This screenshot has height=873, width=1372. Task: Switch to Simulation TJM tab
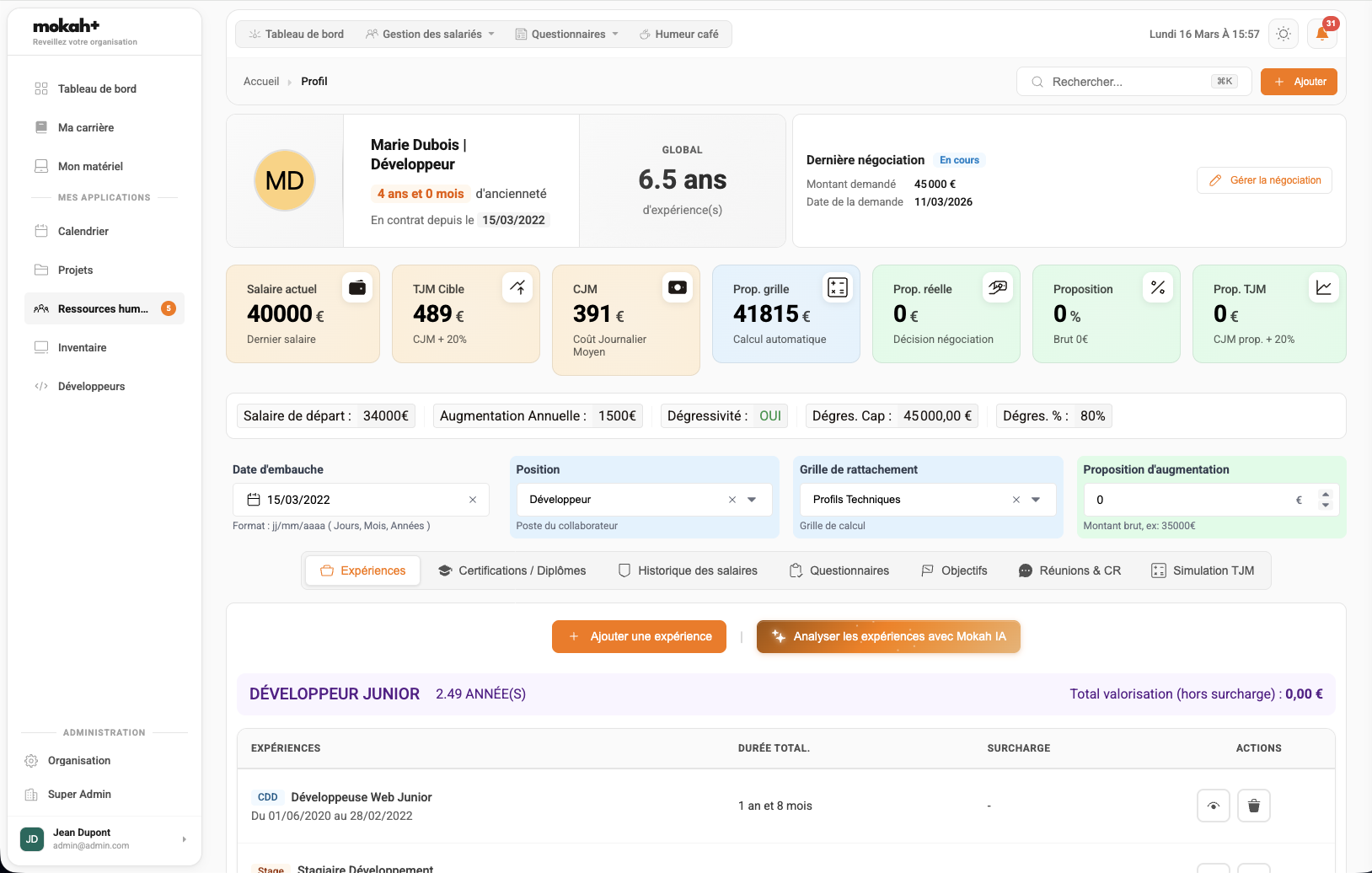pyautogui.click(x=1203, y=570)
